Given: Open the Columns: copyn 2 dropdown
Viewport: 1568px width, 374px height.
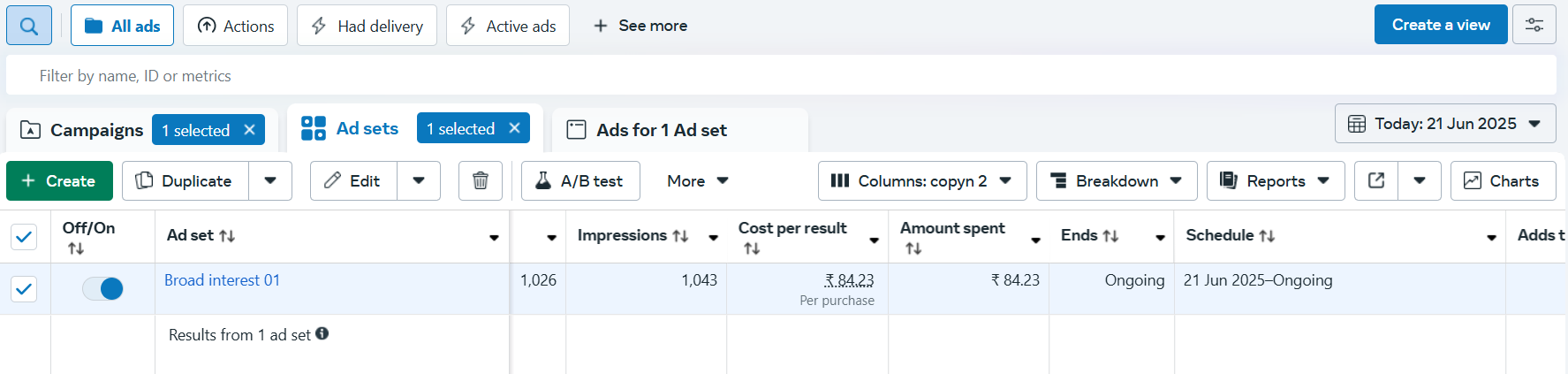Looking at the screenshot, I should coord(922,180).
